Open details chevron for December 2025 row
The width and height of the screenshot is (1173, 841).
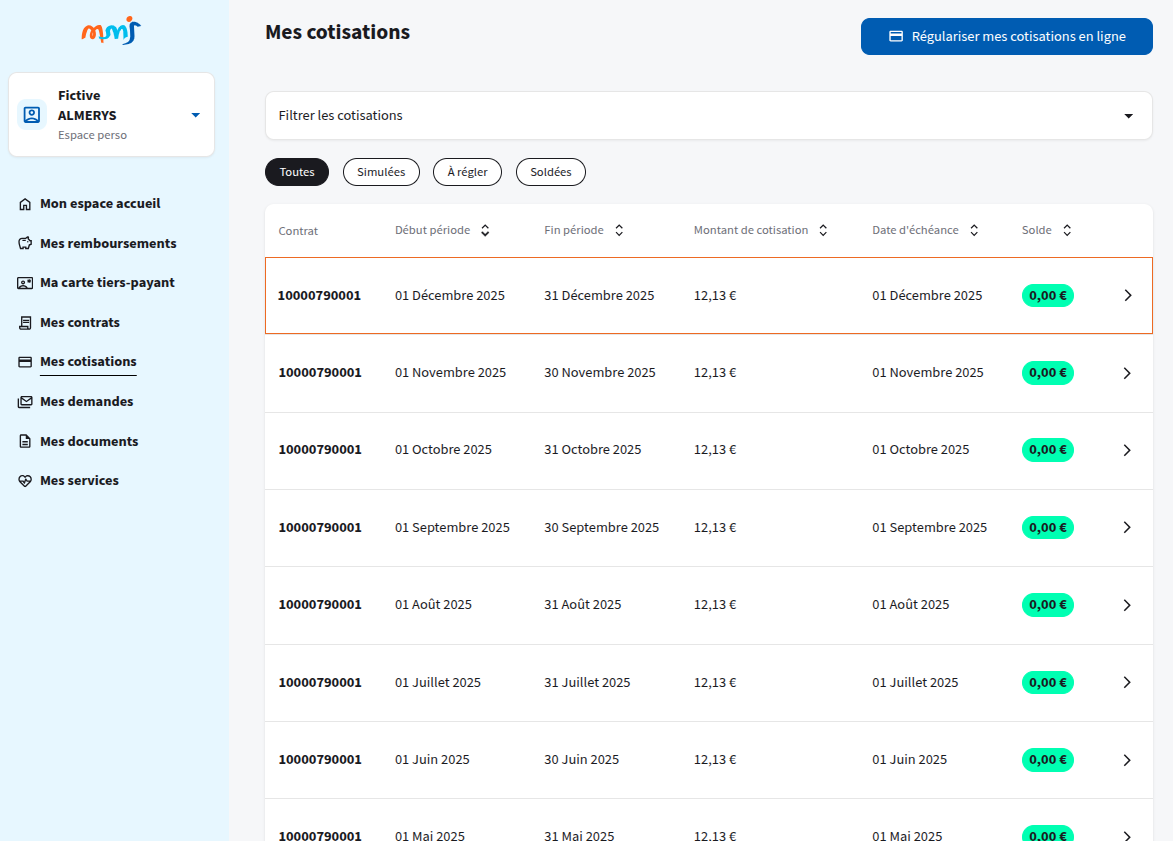pos(1127,296)
